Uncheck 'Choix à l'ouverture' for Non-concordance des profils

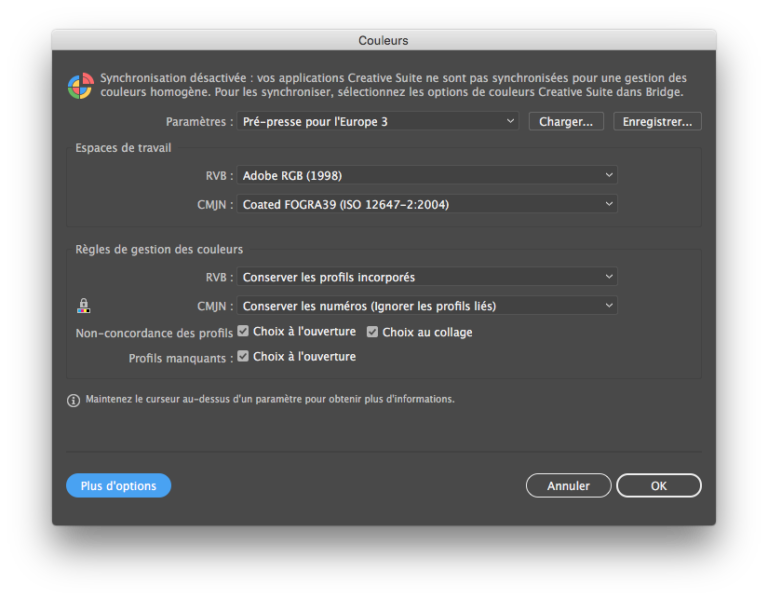click(243, 331)
